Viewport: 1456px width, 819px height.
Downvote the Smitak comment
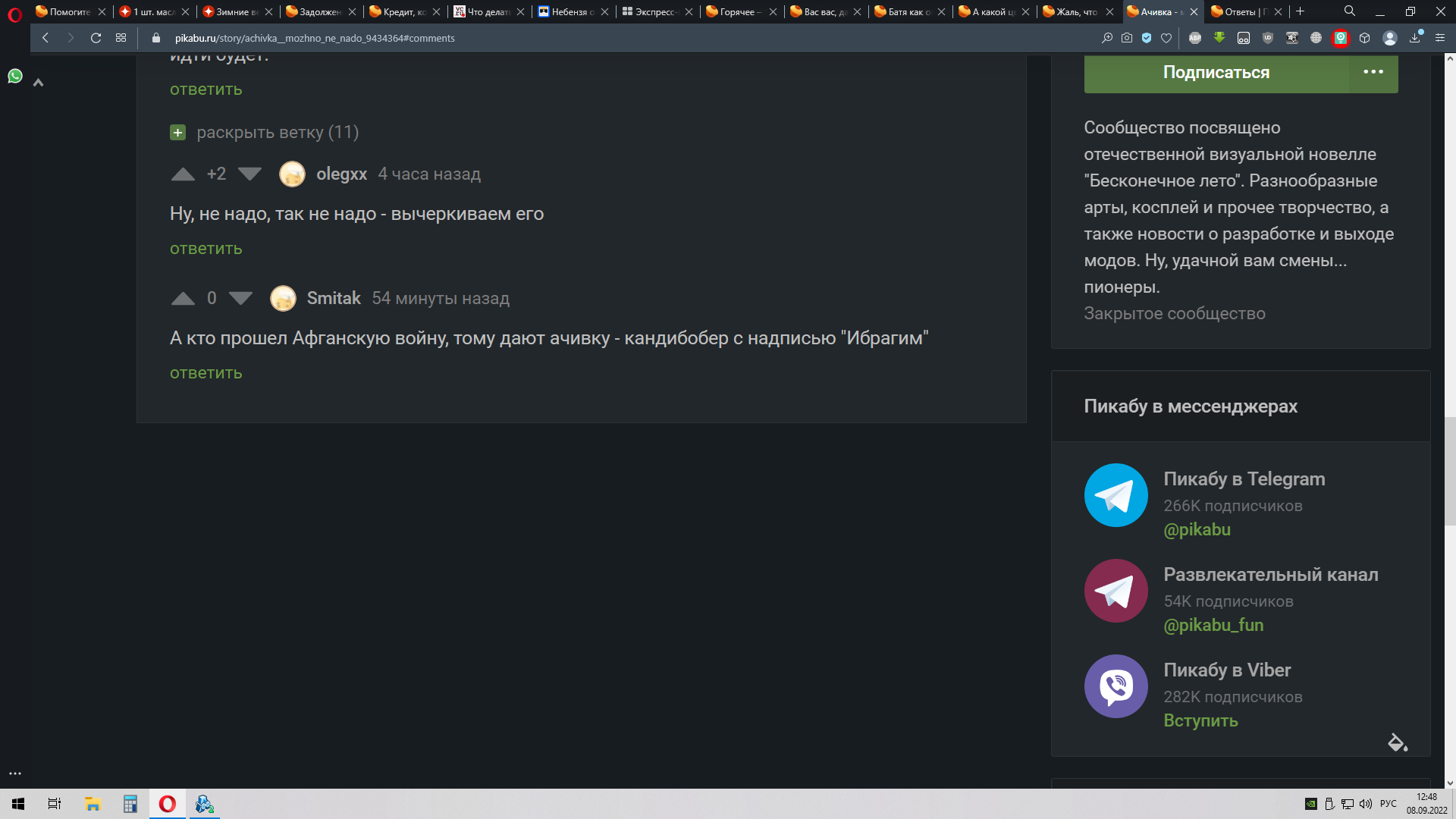tap(240, 298)
